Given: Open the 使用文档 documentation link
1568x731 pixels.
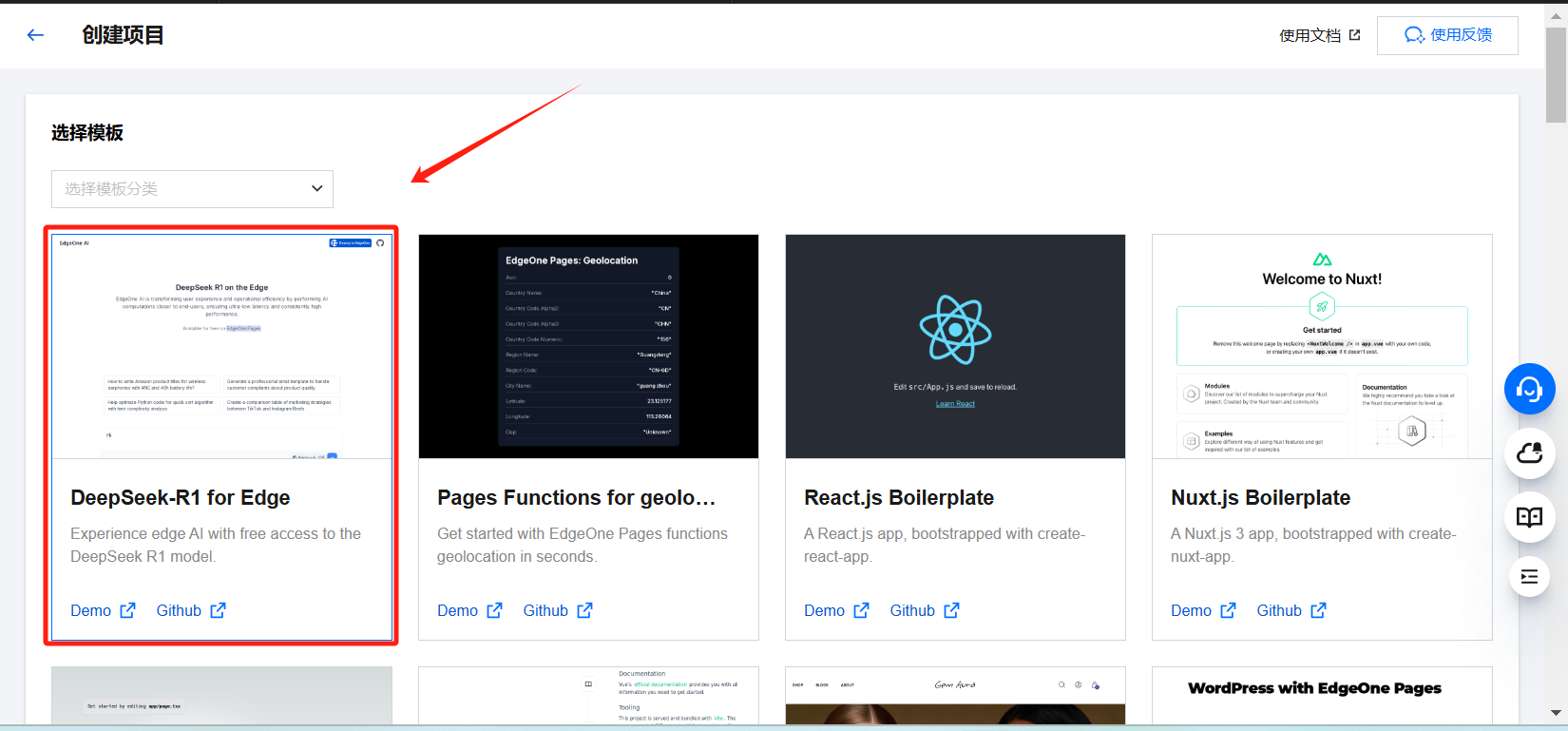Looking at the screenshot, I should (1310, 35).
